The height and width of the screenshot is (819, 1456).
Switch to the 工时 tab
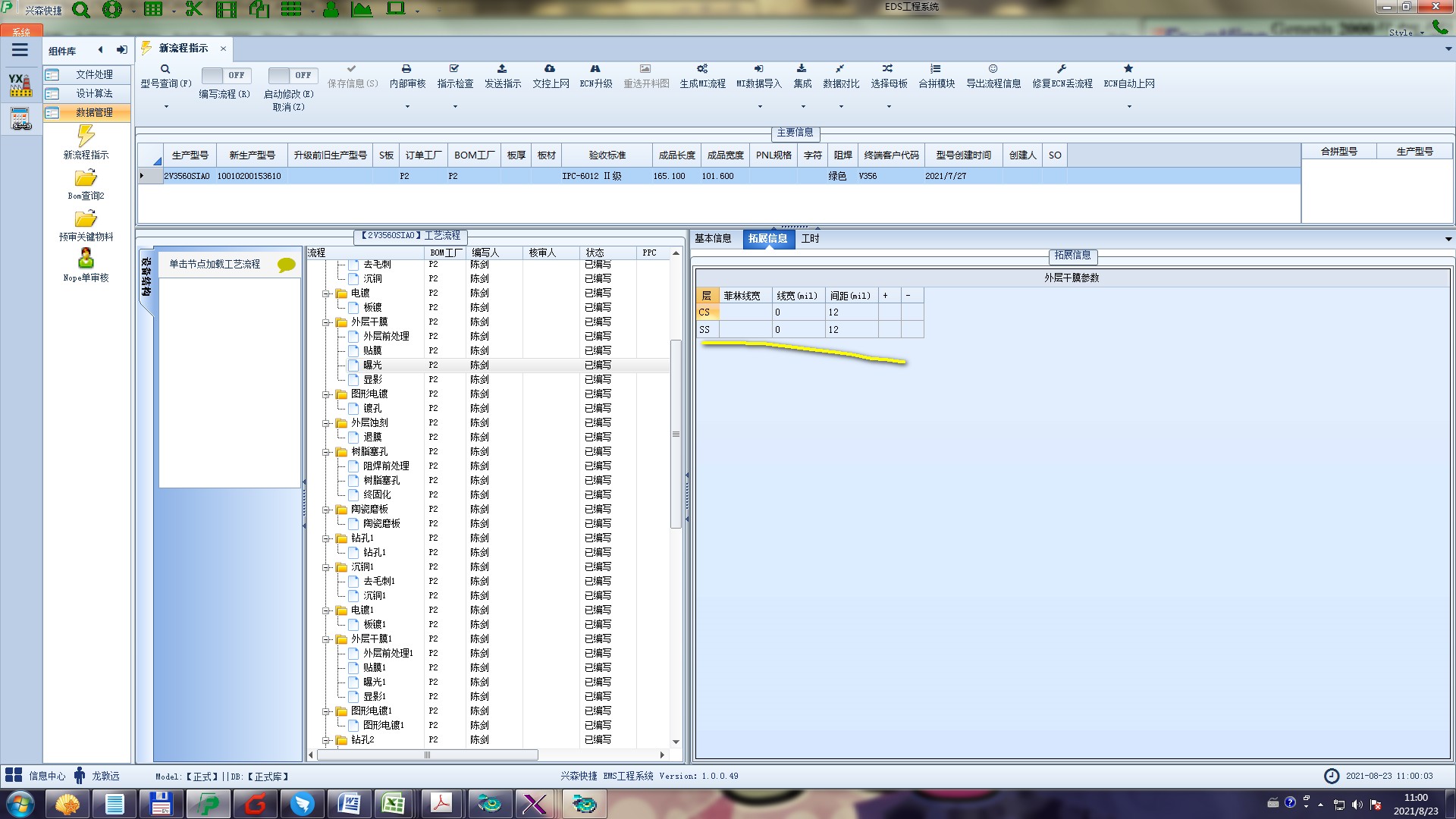(810, 239)
